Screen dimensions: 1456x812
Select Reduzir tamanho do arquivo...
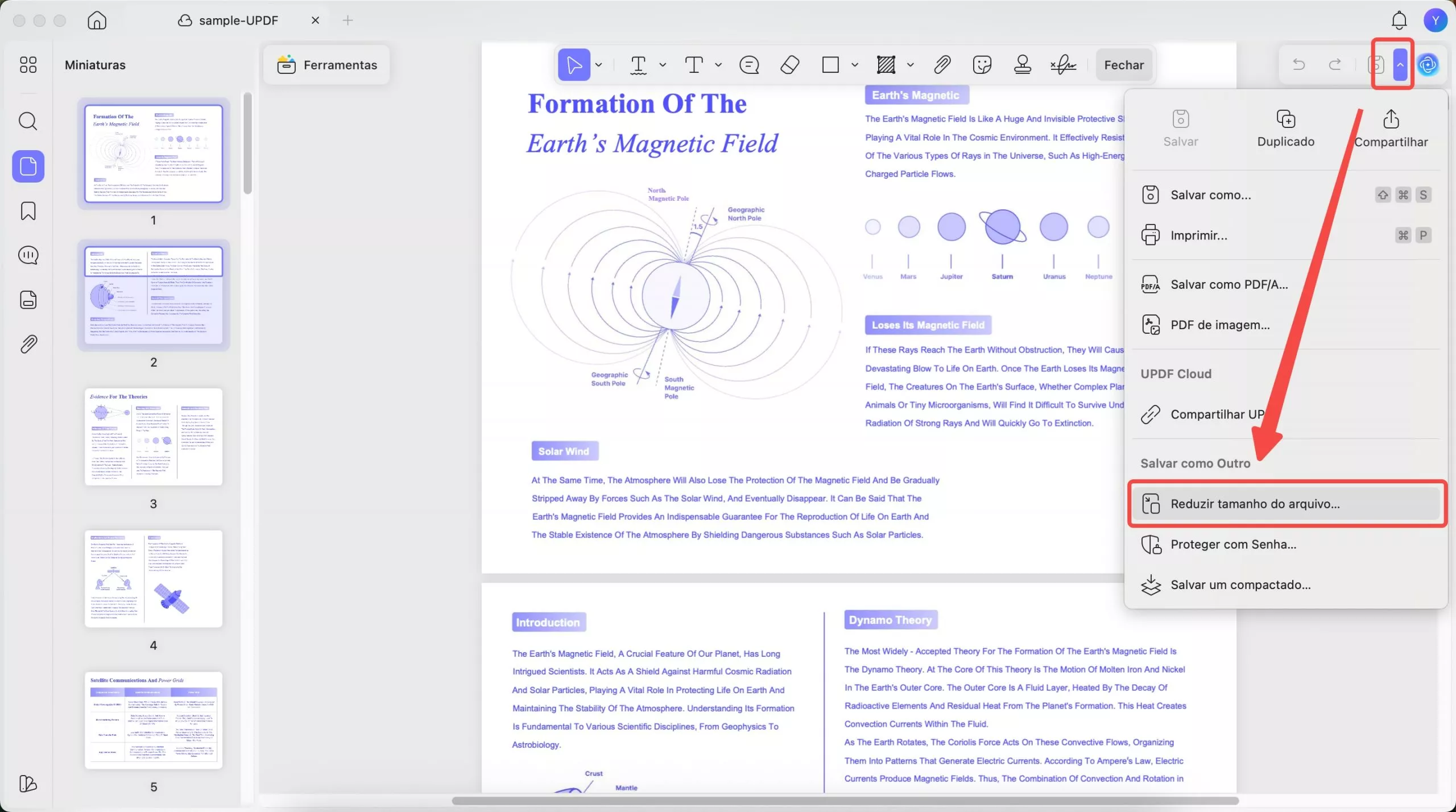click(x=1285, y=504)
